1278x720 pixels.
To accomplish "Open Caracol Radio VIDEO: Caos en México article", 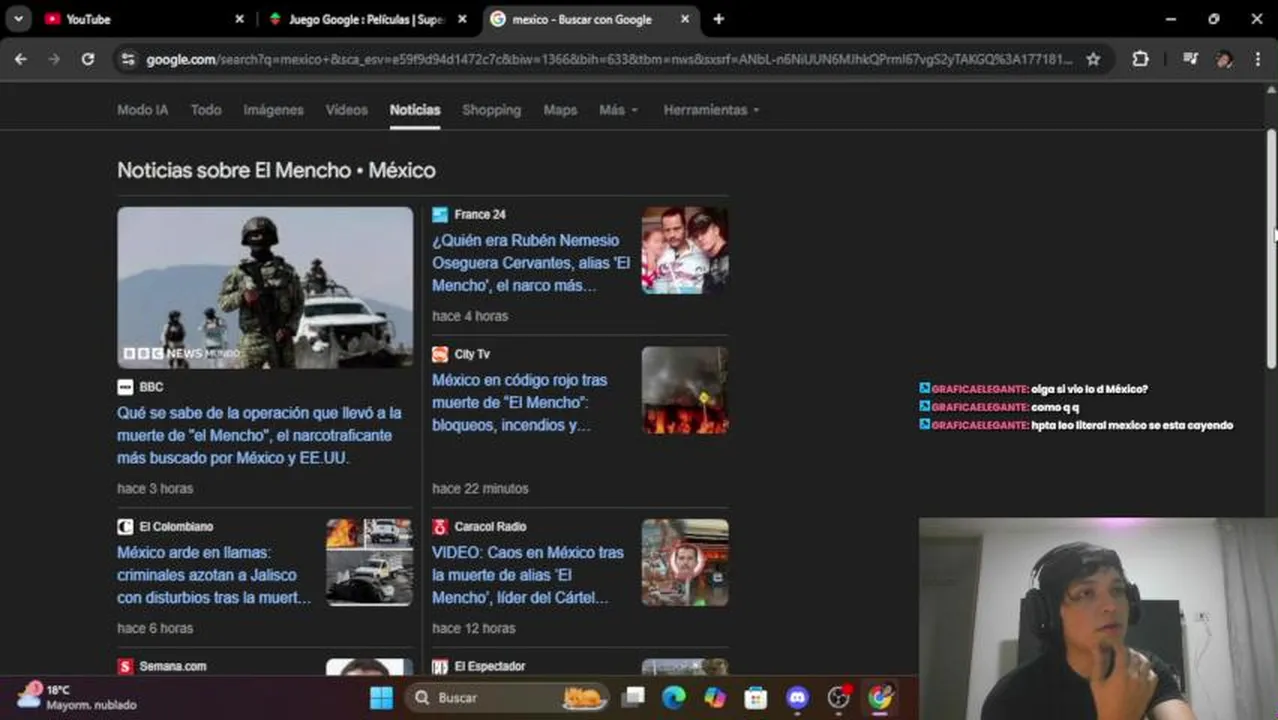I will (528, 575).
